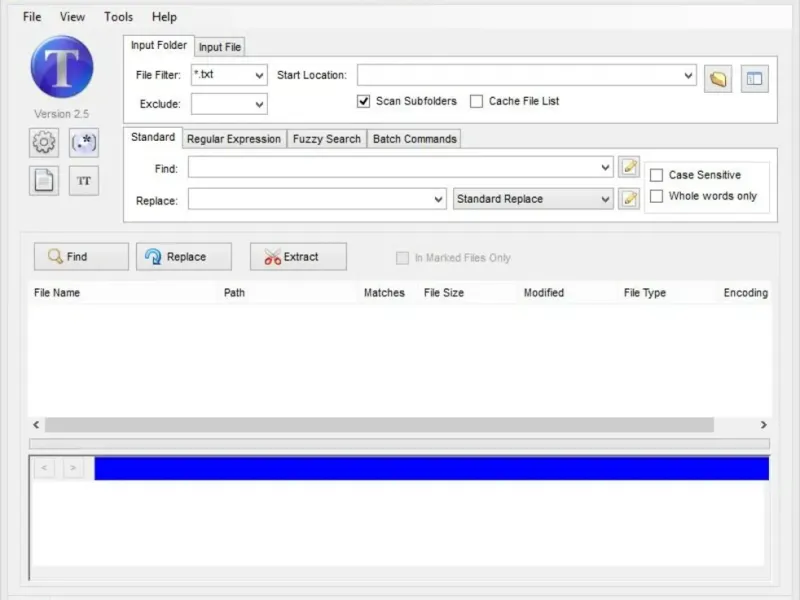
Task: Open the Find text editor pencil icon
Action: (629, 167)
